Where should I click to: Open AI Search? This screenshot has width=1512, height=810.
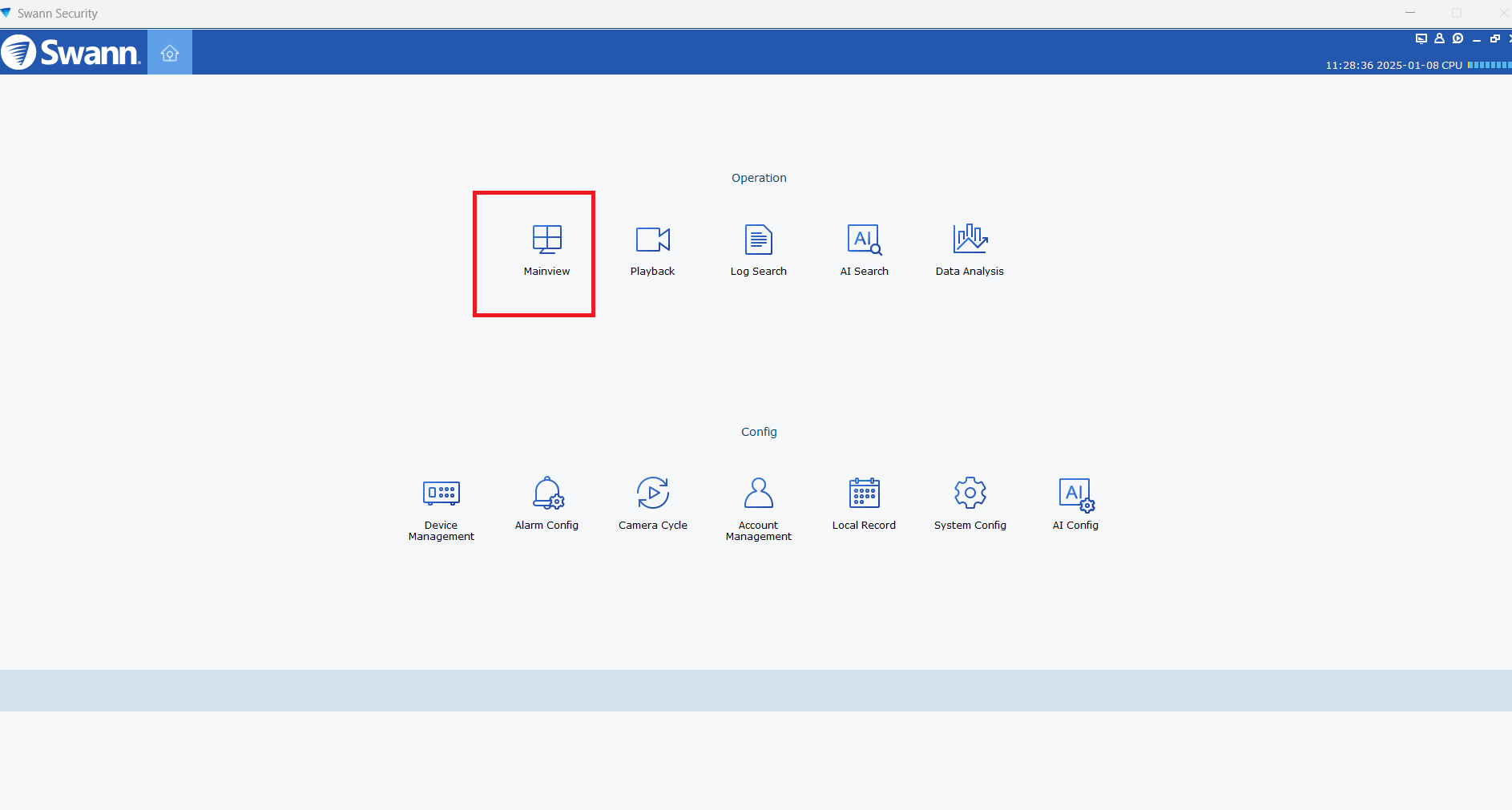[864, 248]
